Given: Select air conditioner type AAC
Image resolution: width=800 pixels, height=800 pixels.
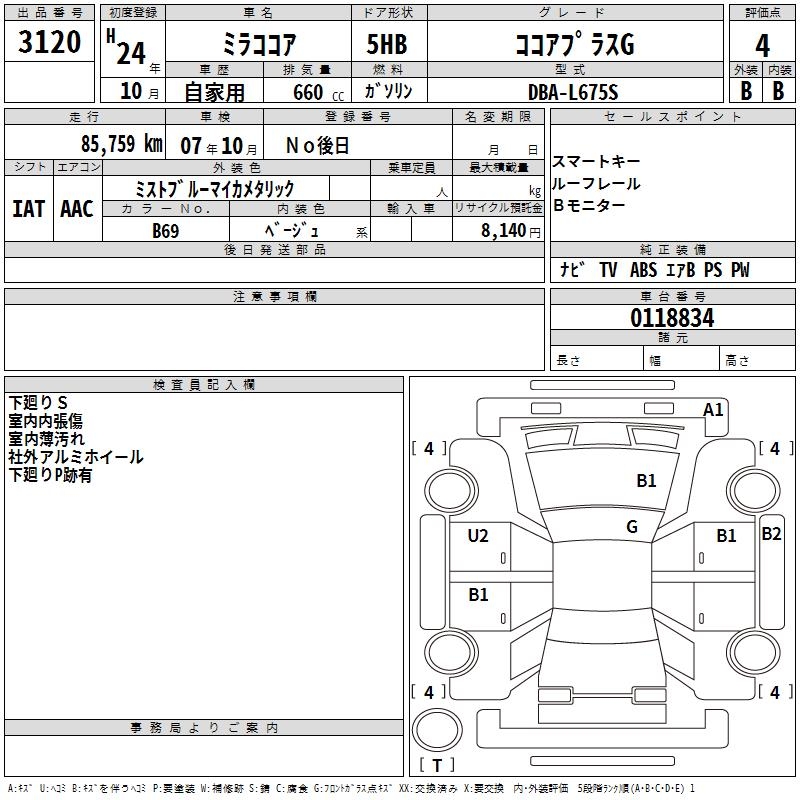Looking at the screenshot, I should click(x=77, y=209).
